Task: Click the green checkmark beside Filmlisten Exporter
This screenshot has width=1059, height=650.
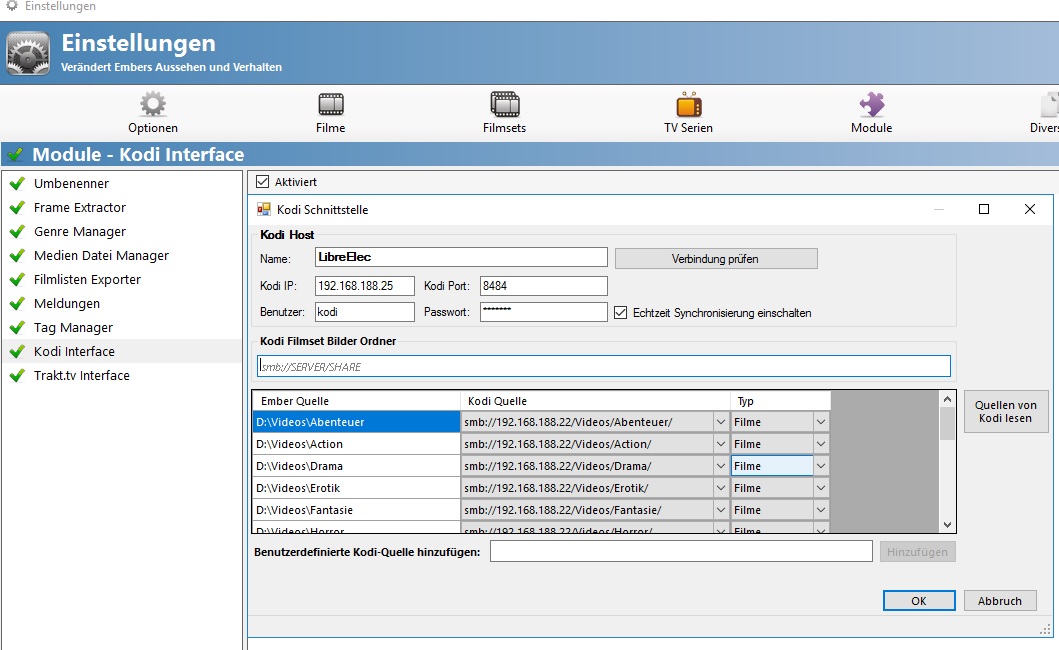Action: click(18, 280)
